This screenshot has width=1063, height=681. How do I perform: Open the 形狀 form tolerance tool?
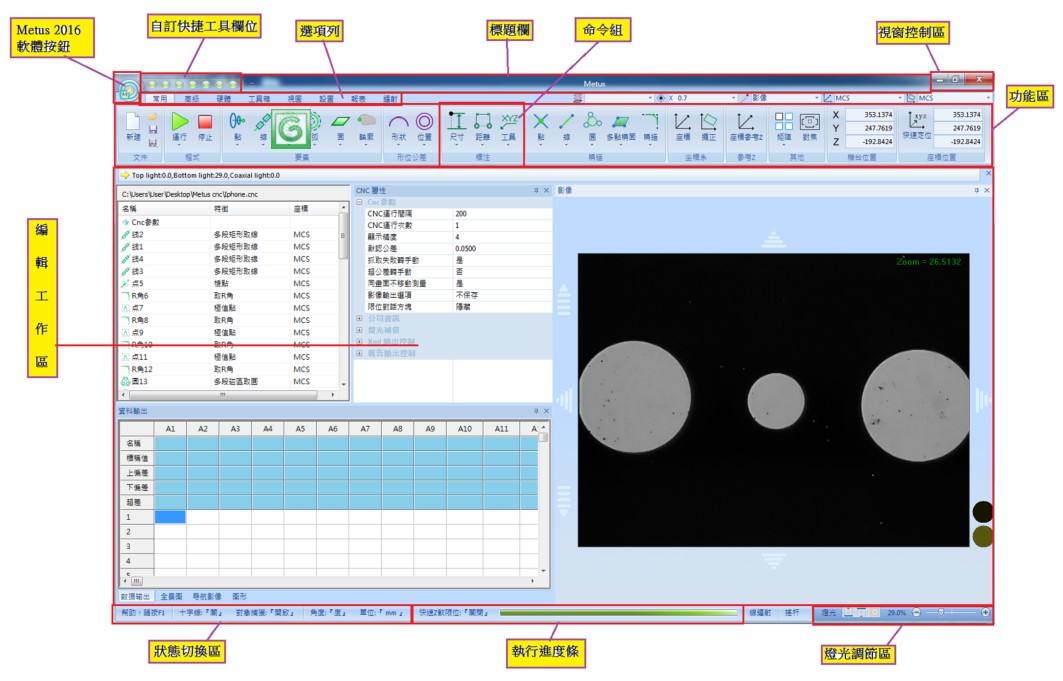399,127
